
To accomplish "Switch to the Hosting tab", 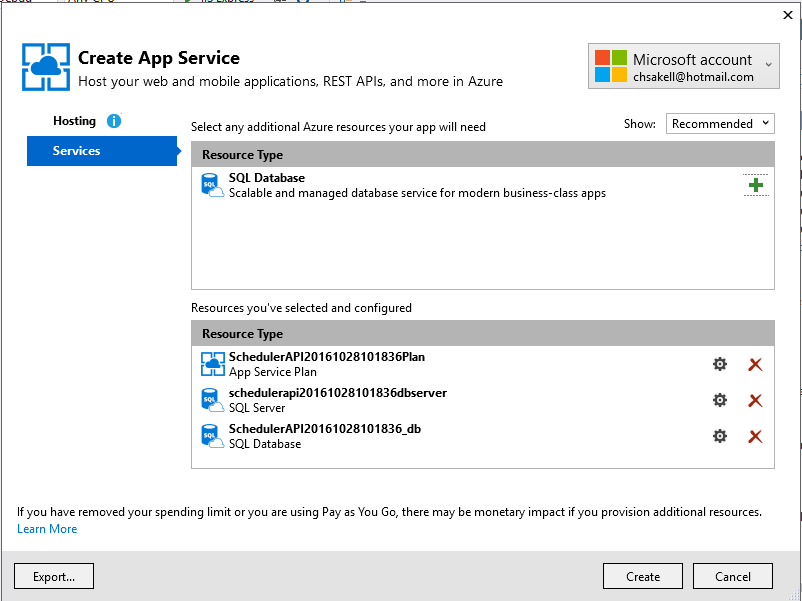I will (74, 121).
